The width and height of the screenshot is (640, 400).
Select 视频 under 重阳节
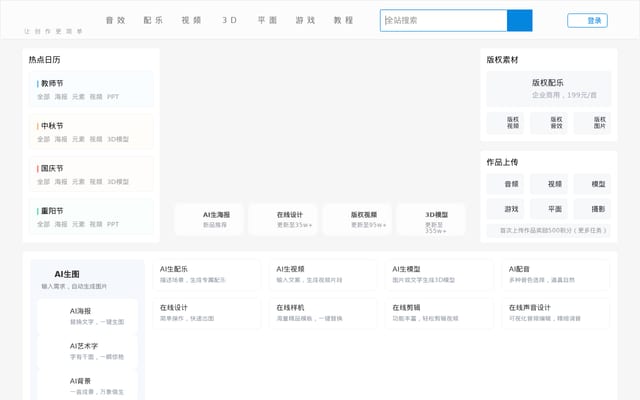click(96, 224)
